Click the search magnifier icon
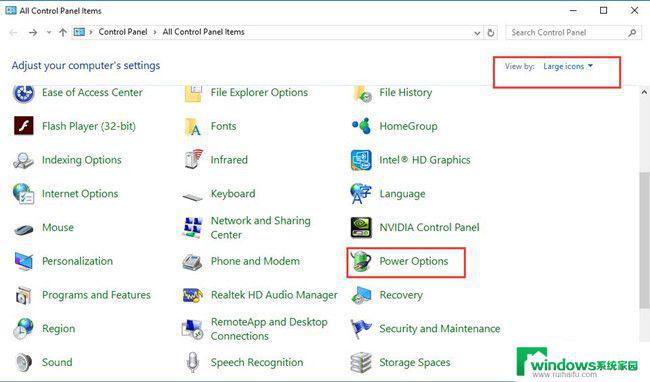The height and width of the screenshot is (382, 650). (x=632, y=32)
